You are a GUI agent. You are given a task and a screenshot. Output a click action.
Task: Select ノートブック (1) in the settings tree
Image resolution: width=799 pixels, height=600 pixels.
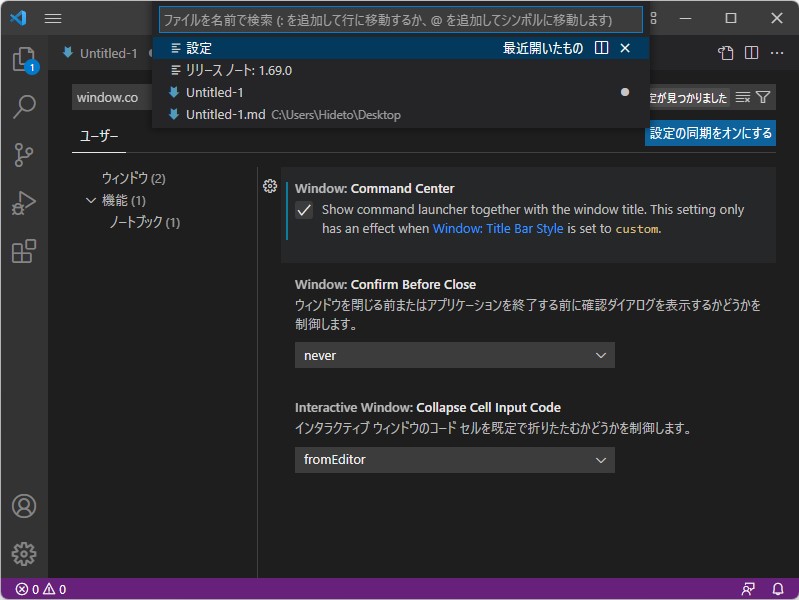coord(145,222)
